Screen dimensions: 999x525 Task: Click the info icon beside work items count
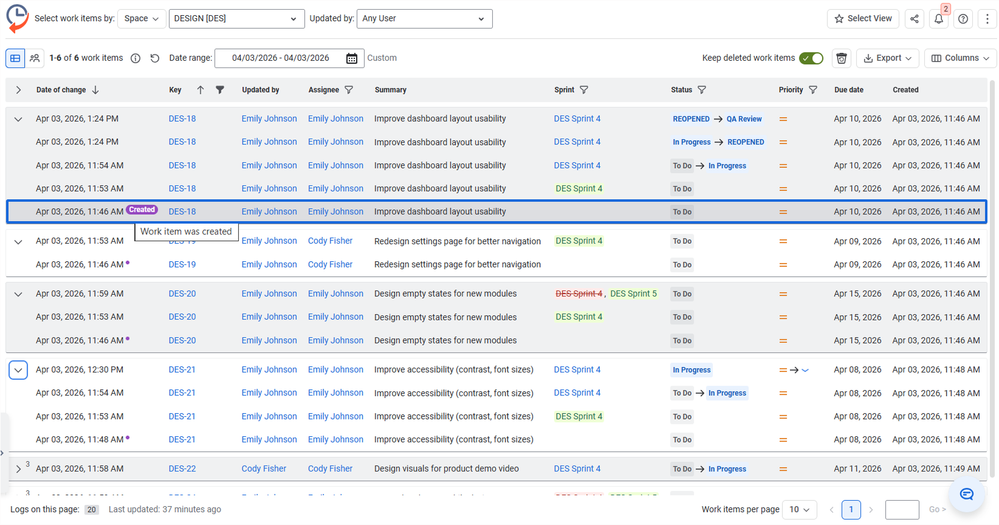tap(135, 58)
